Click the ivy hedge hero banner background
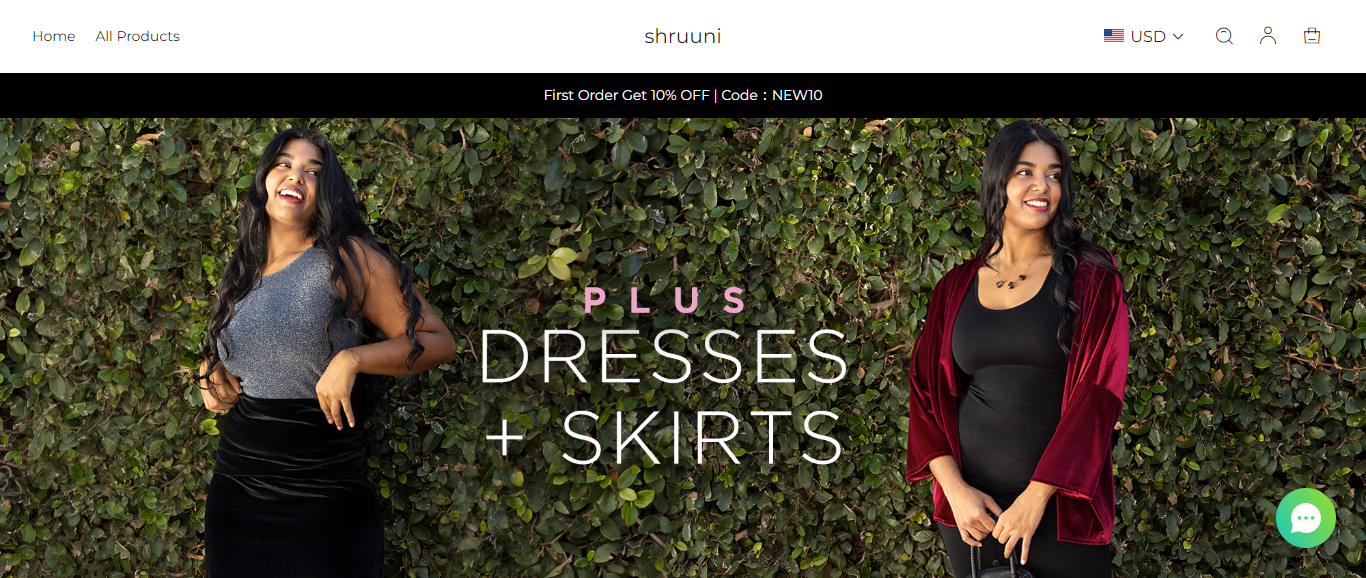 683,200
